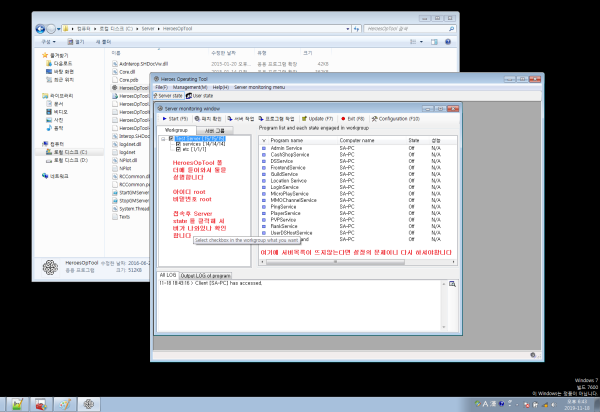Image resolution: width=600 pixels, height=412 pixels.
Task: Select the Admin Service row icon
Action: [x=264, y=148]
